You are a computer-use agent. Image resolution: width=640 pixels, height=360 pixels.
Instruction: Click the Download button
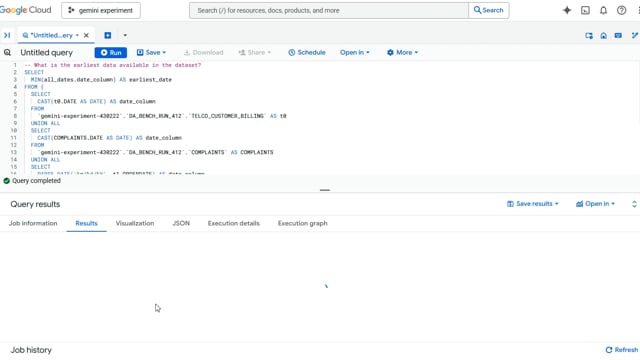pos(203,52)
